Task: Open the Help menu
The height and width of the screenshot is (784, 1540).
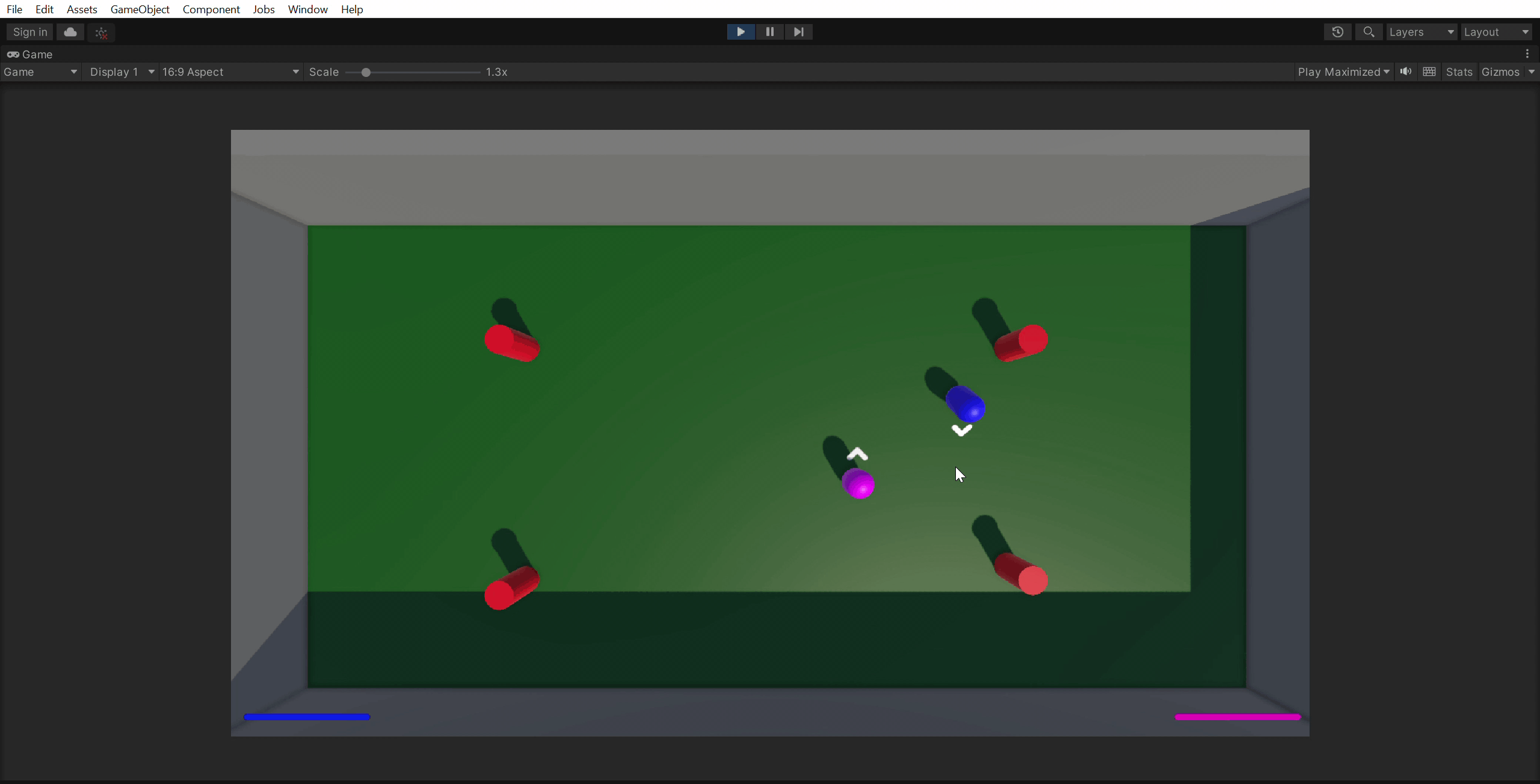Action: (x=352, y=9)
